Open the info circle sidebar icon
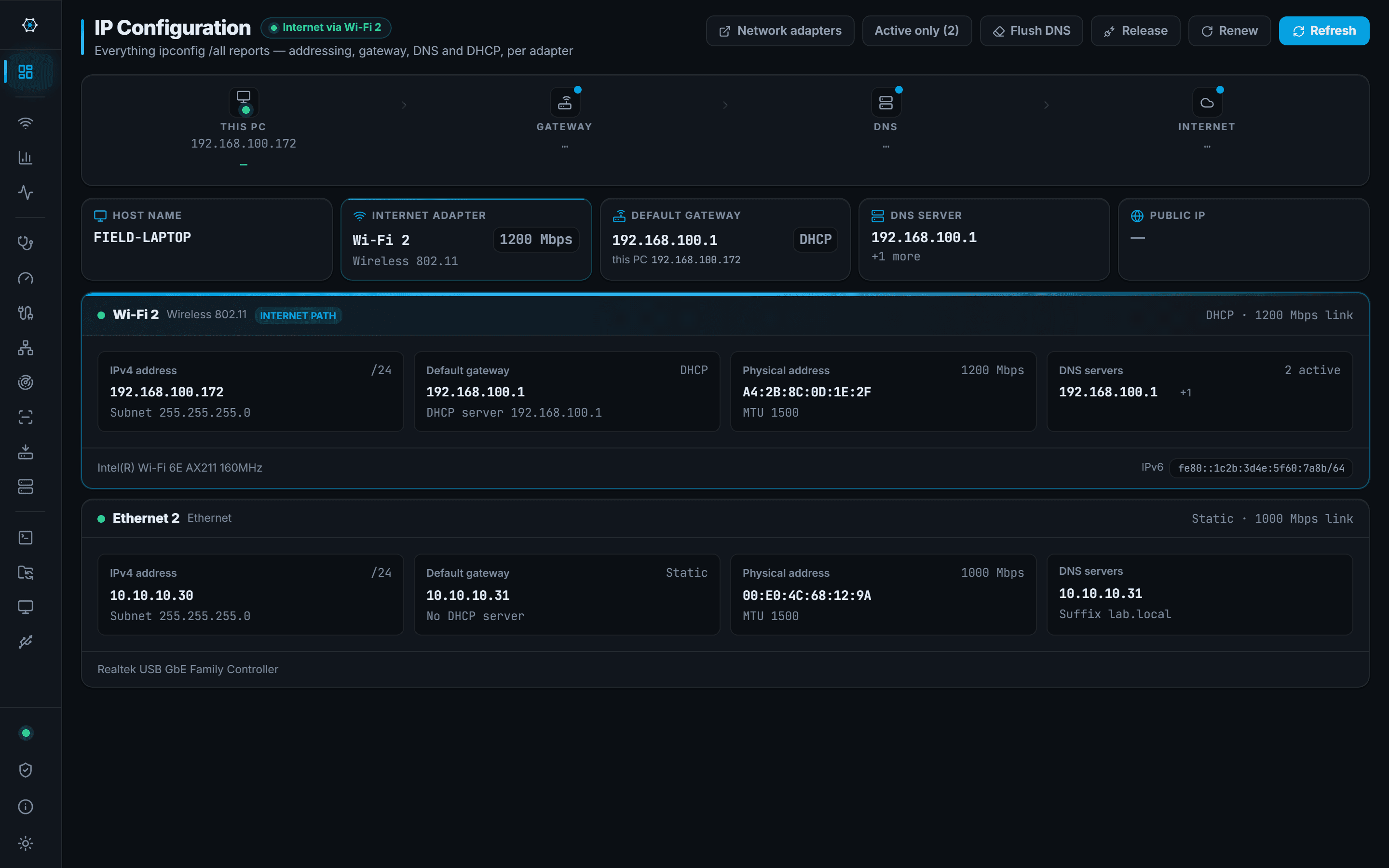This screenshot has height=868, width=1389. tap(26, 807)
